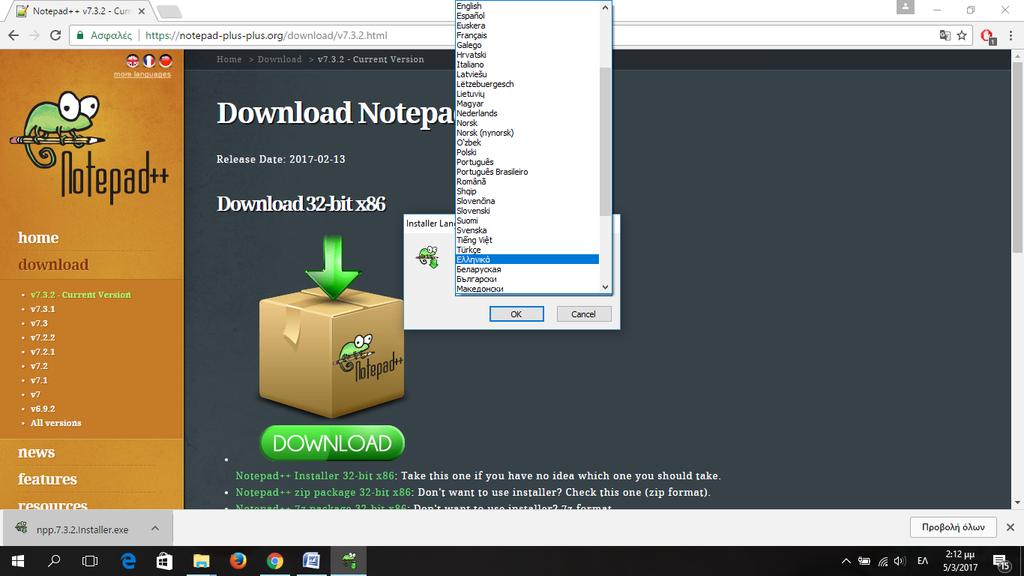Select the Notepad++ v7.3.2 browser tab
Viewport: 1024px width, 576px height.
(x=81, y=11)
